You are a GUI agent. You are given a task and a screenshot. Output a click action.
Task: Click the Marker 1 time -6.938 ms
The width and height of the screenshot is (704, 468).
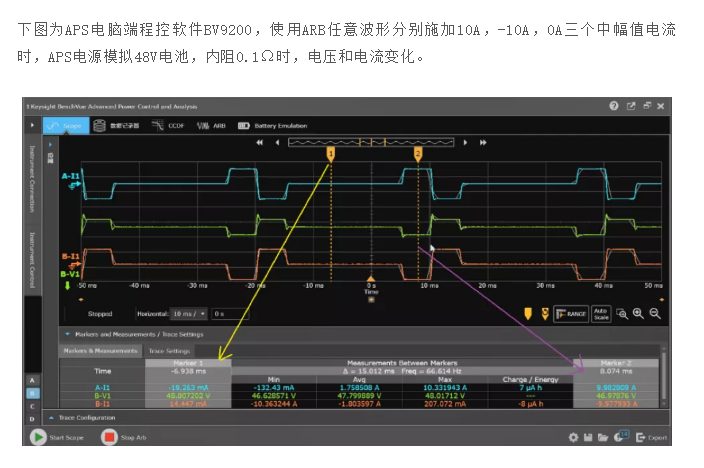188,371
